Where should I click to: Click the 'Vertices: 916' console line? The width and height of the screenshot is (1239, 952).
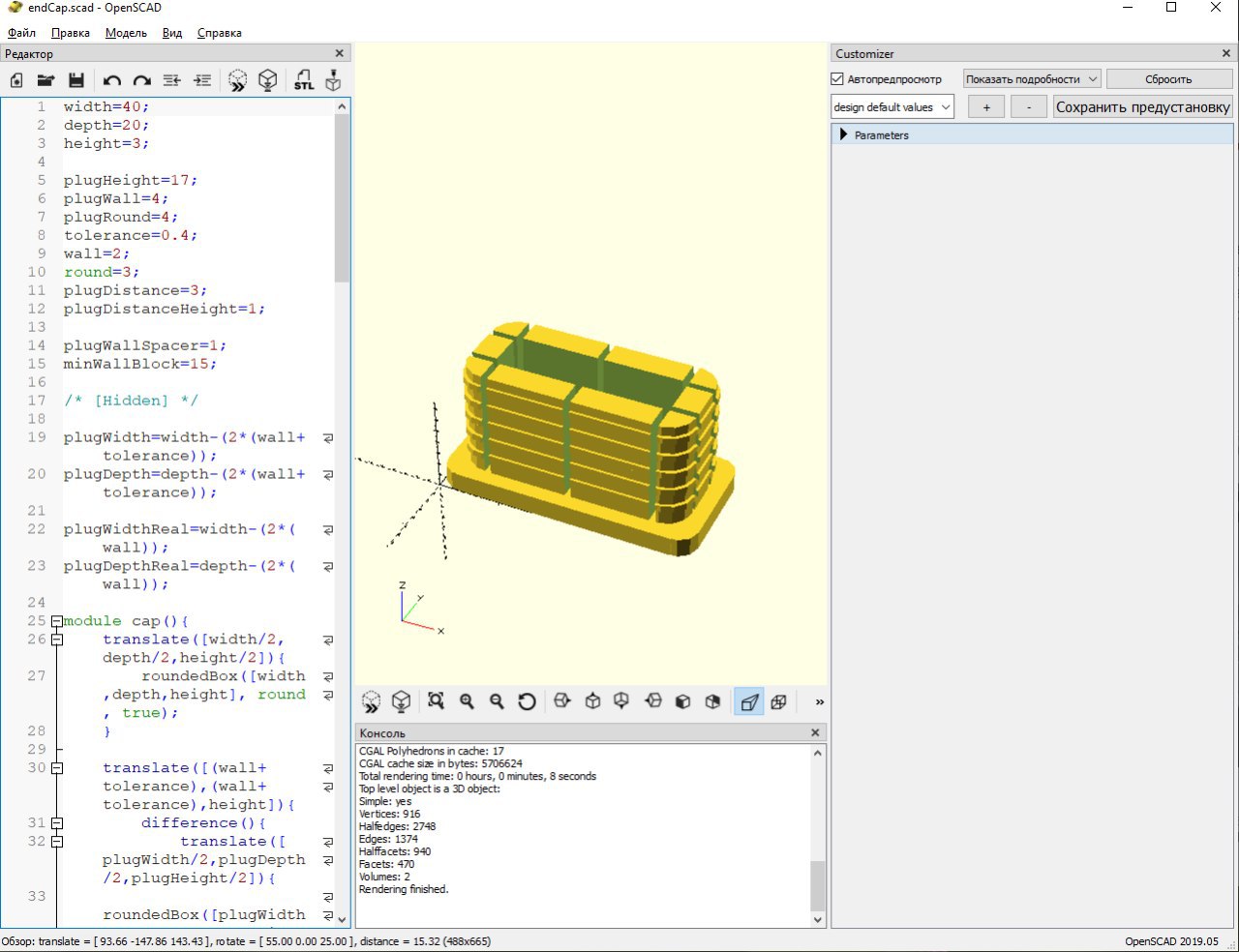click(x=389, y=814)
